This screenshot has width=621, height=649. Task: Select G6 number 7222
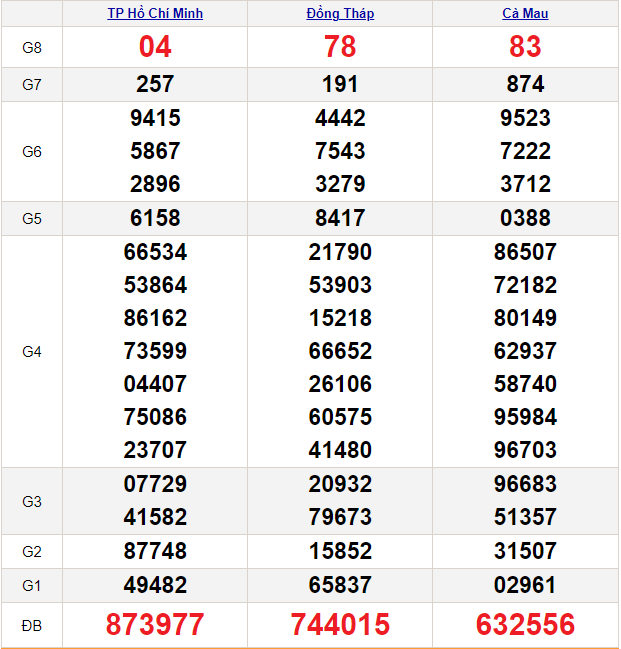click(x=525, y=151)
